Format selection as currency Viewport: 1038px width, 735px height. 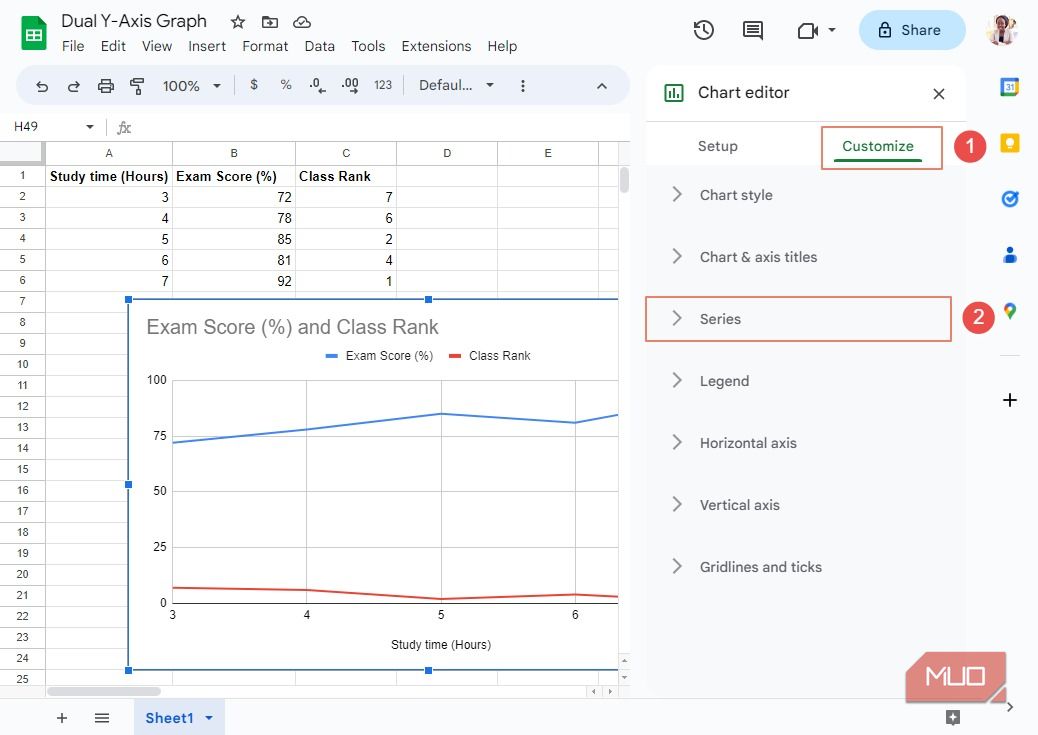point(253,86)
